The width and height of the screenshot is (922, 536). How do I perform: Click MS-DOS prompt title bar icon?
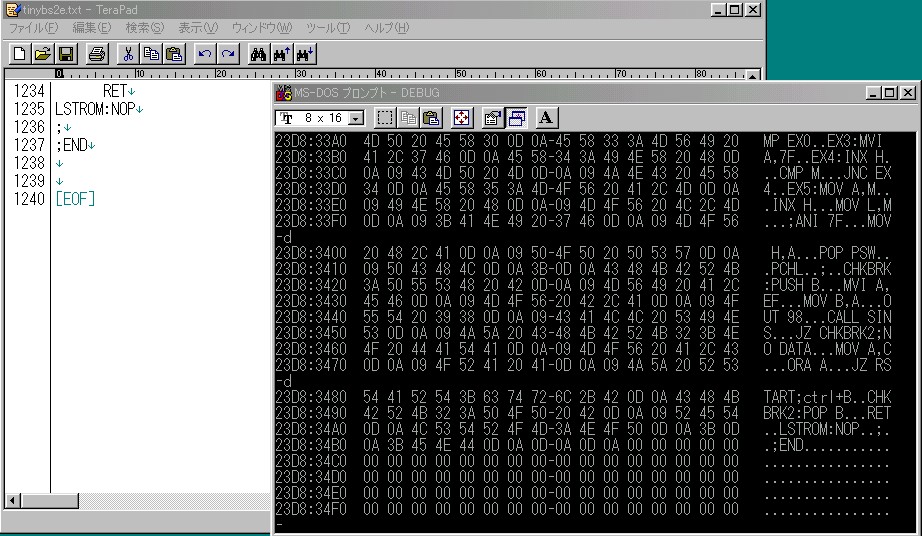(x=284, y=92)
